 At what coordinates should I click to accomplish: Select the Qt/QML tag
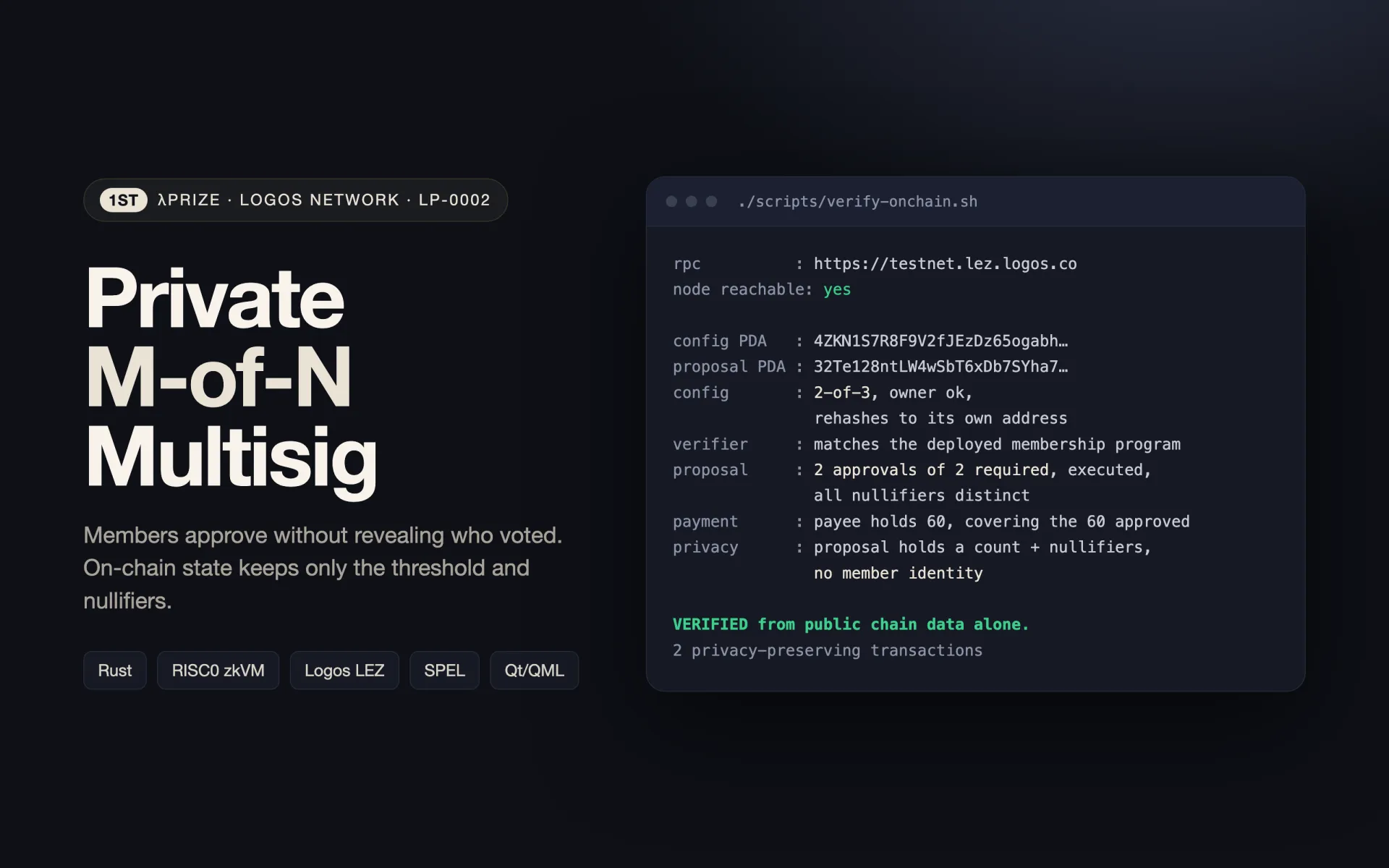[535, 671]
